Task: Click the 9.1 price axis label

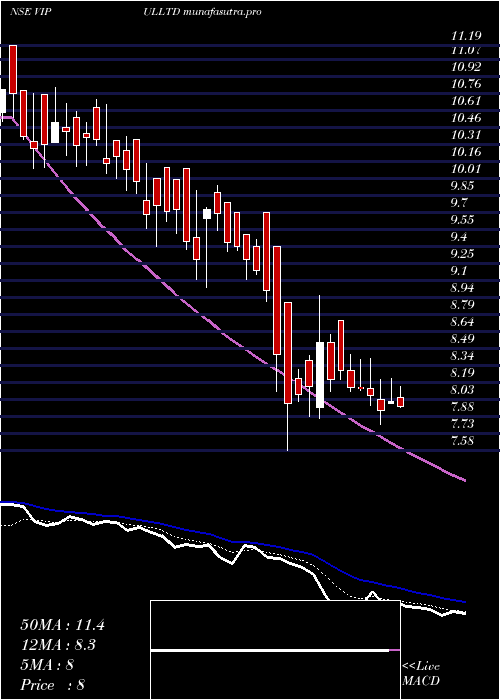Action: click(460, 271)
